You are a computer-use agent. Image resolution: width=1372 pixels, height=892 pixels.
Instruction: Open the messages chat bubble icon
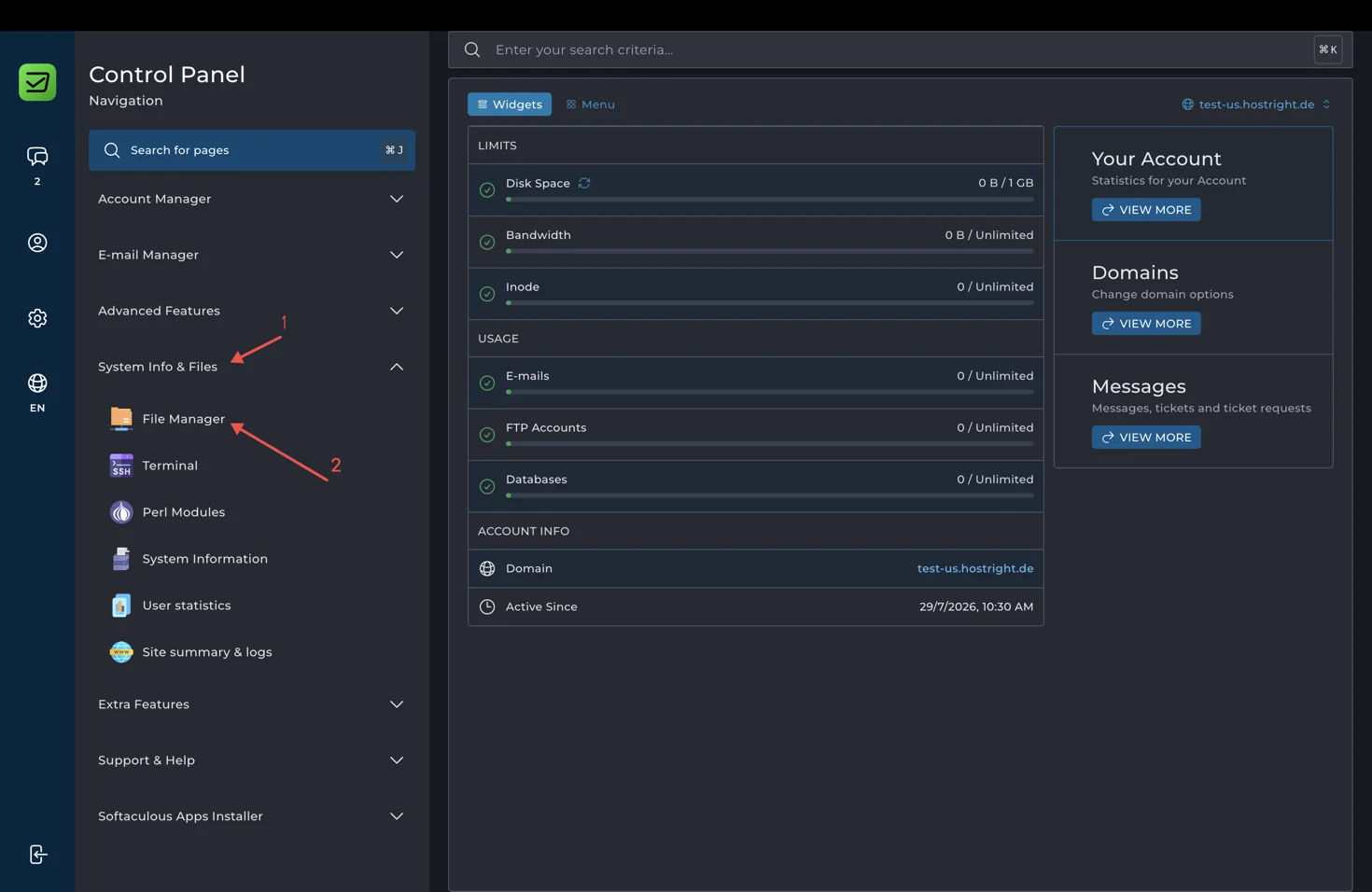click(37, 156)
